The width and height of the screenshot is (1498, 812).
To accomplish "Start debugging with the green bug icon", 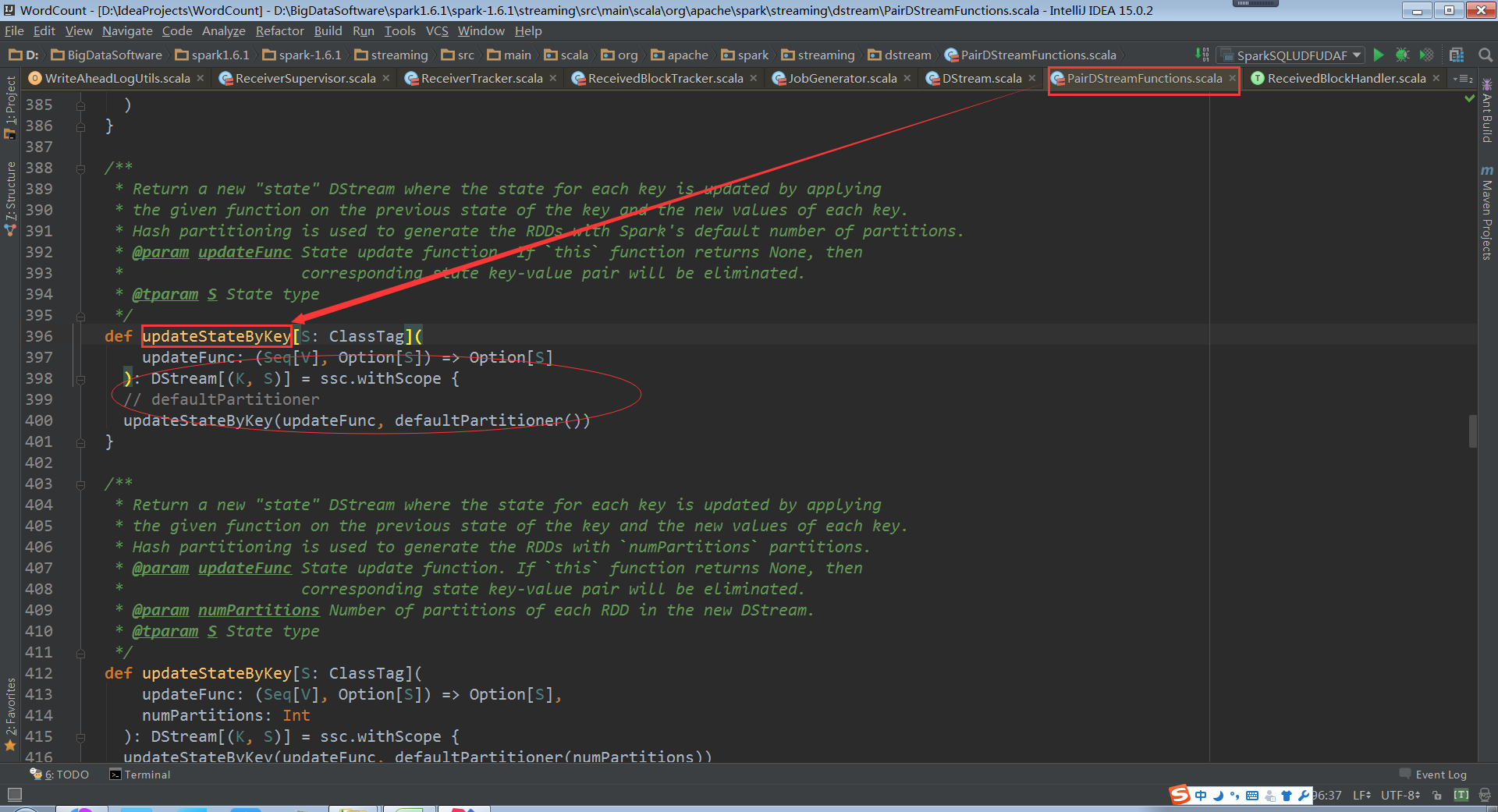I will 1402,55.
